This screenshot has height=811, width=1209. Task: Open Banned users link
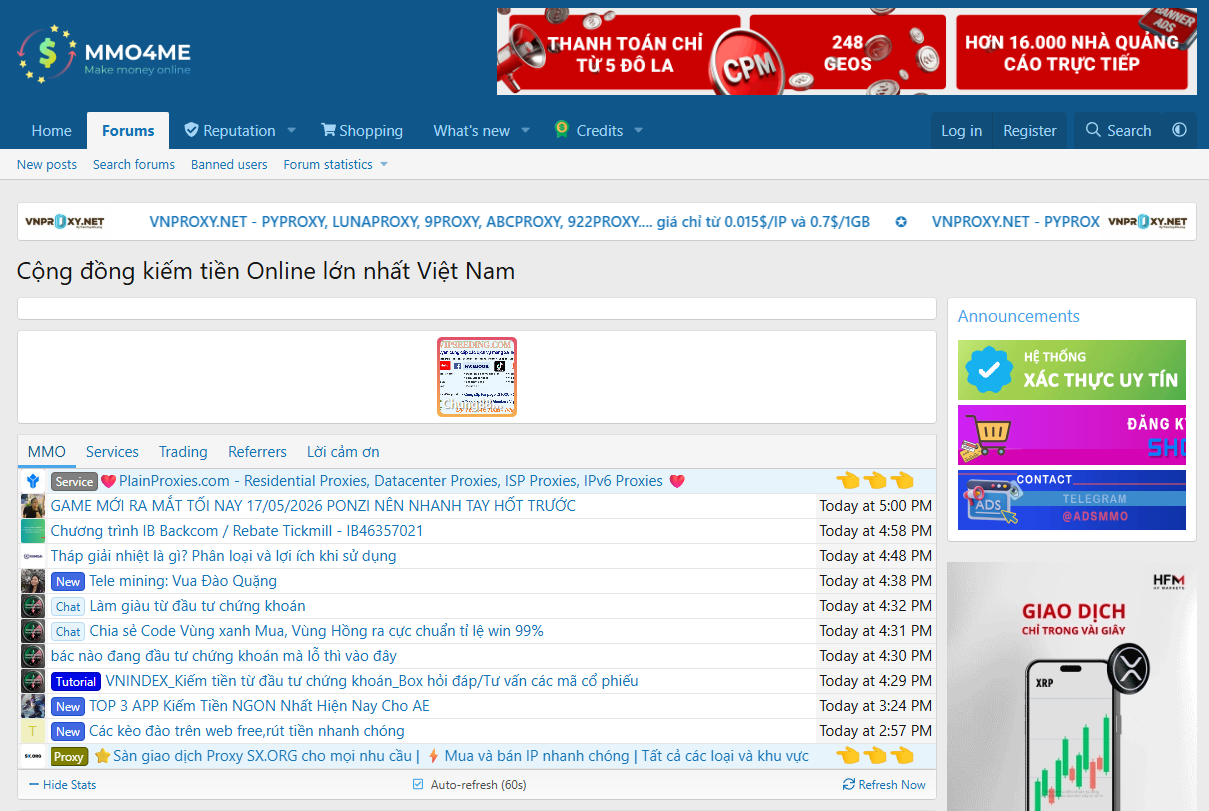click(x=229, y=164)
